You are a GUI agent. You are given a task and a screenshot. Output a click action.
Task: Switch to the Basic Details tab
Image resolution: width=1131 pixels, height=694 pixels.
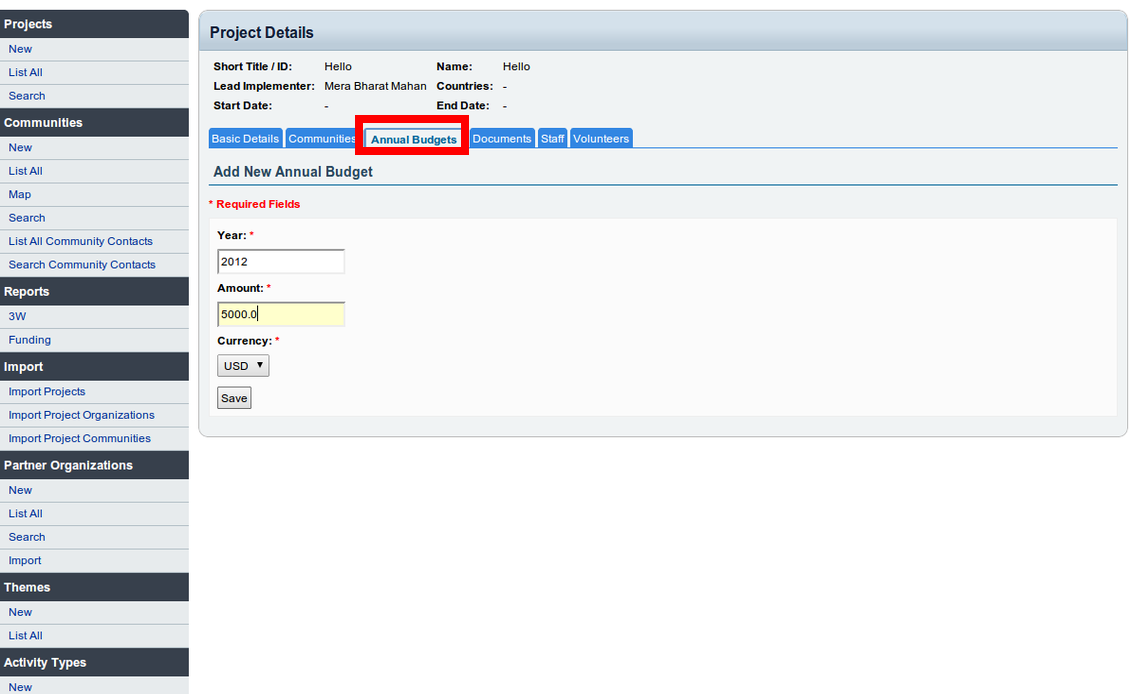coord(245,139)
